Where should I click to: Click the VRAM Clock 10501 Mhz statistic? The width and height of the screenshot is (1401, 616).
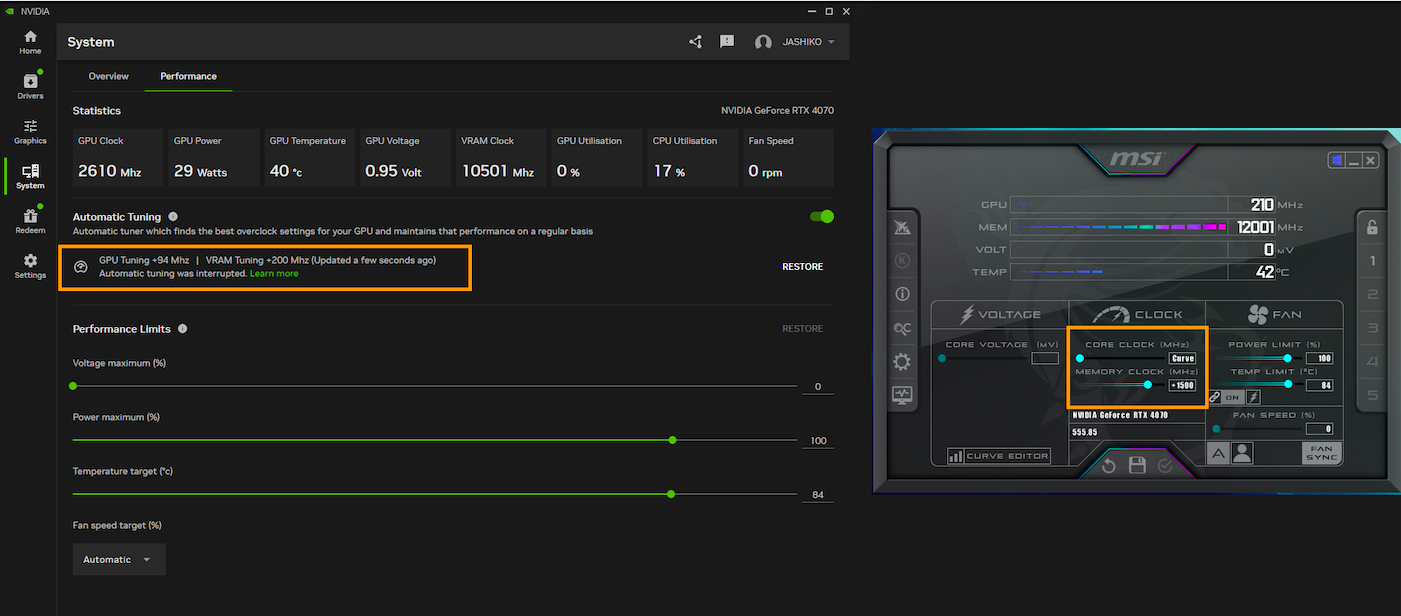(x=501, y=158)
